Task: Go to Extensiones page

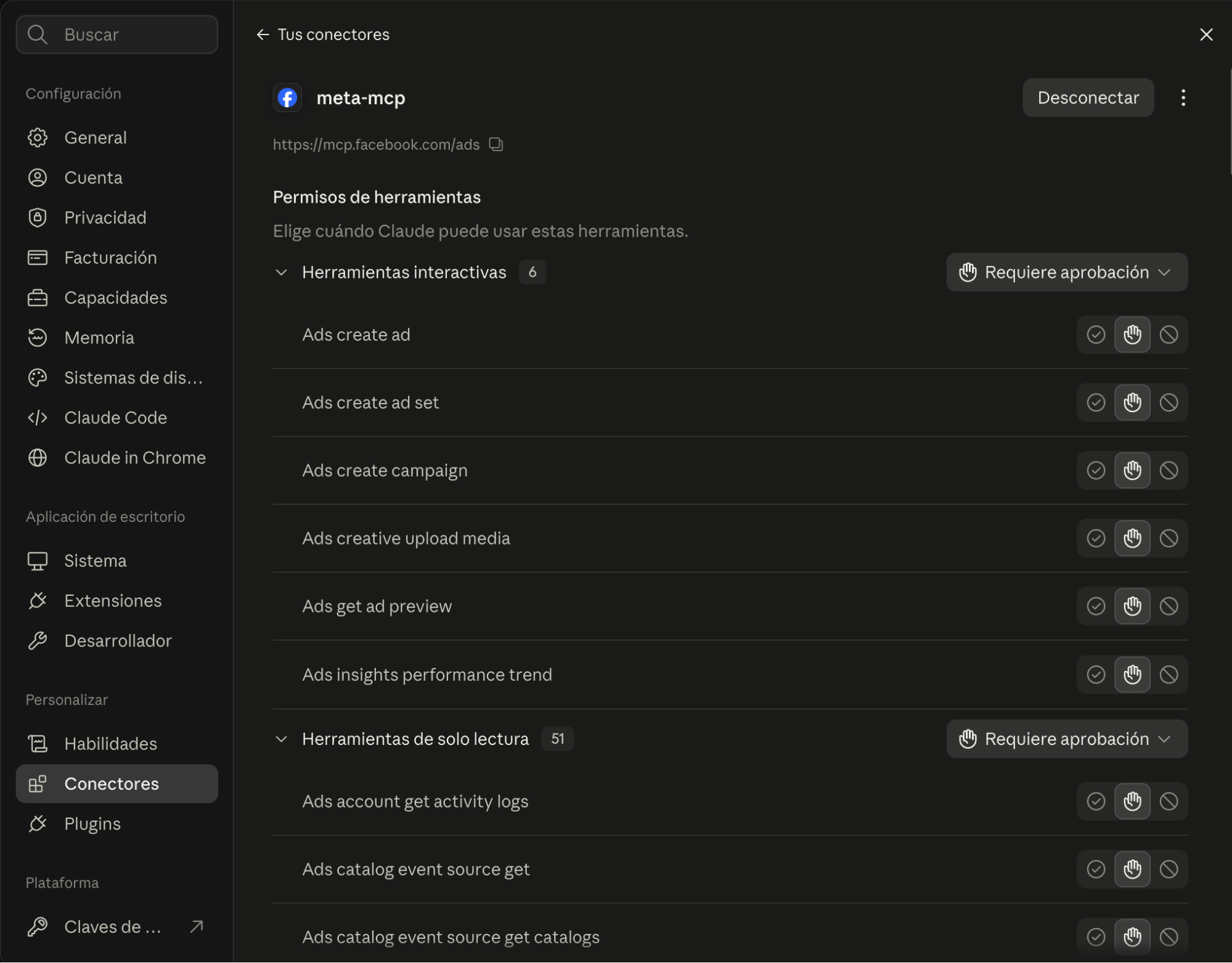Action: coord(116,601)
